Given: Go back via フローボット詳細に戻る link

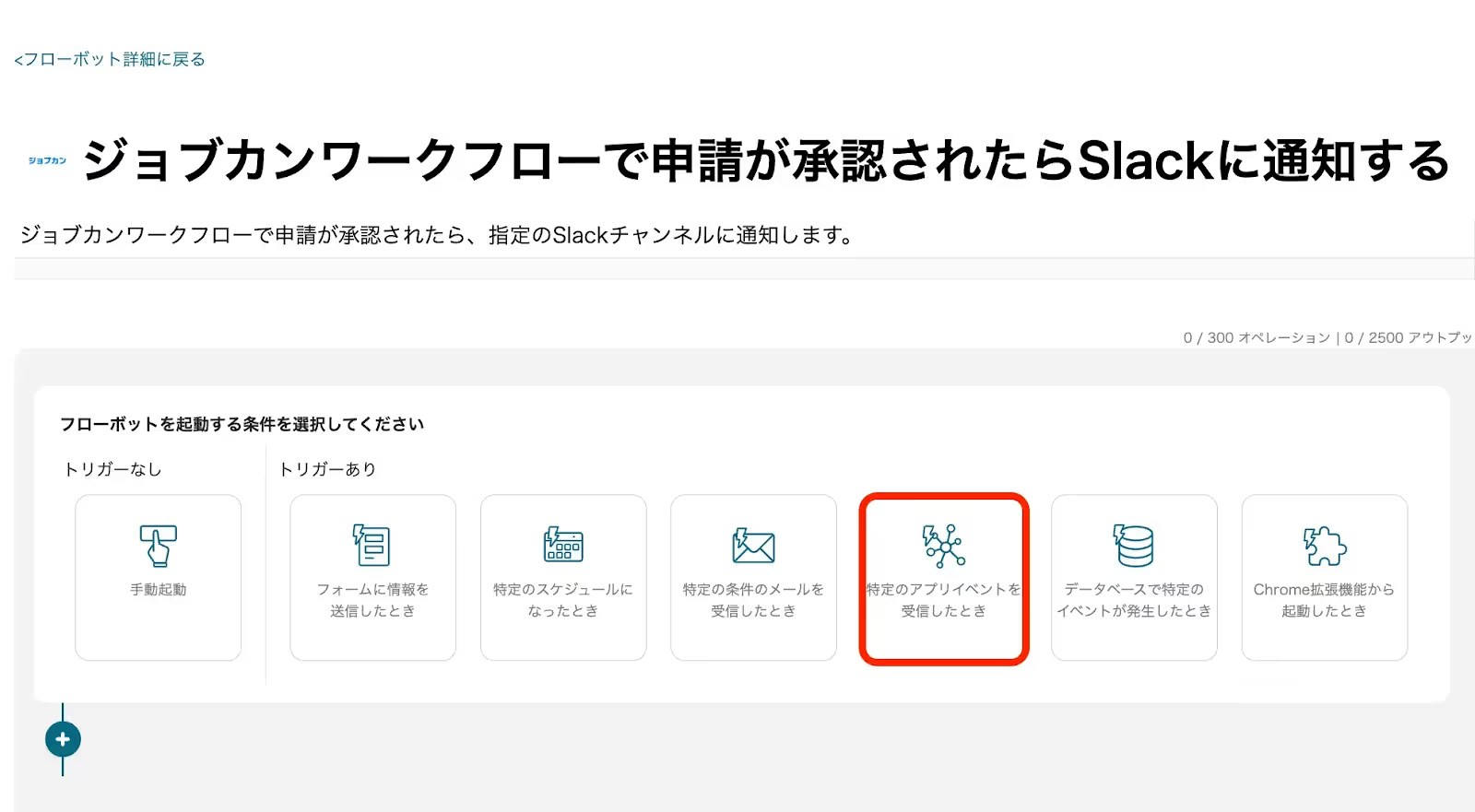Looking at the screenshot, I should point(110,59).
